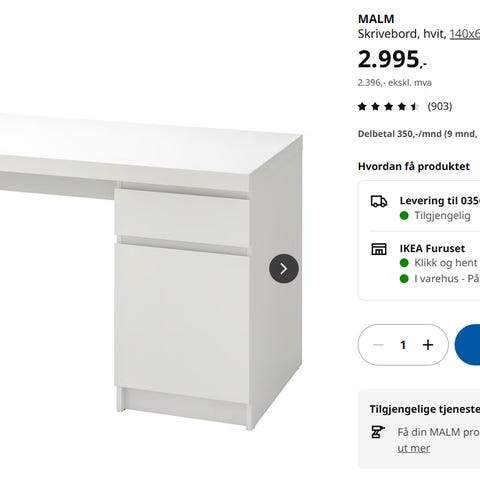Open the star rating reviews
The height and width of the screenshot is (480, 480).
pyautogui.click(x=388, y=107)
